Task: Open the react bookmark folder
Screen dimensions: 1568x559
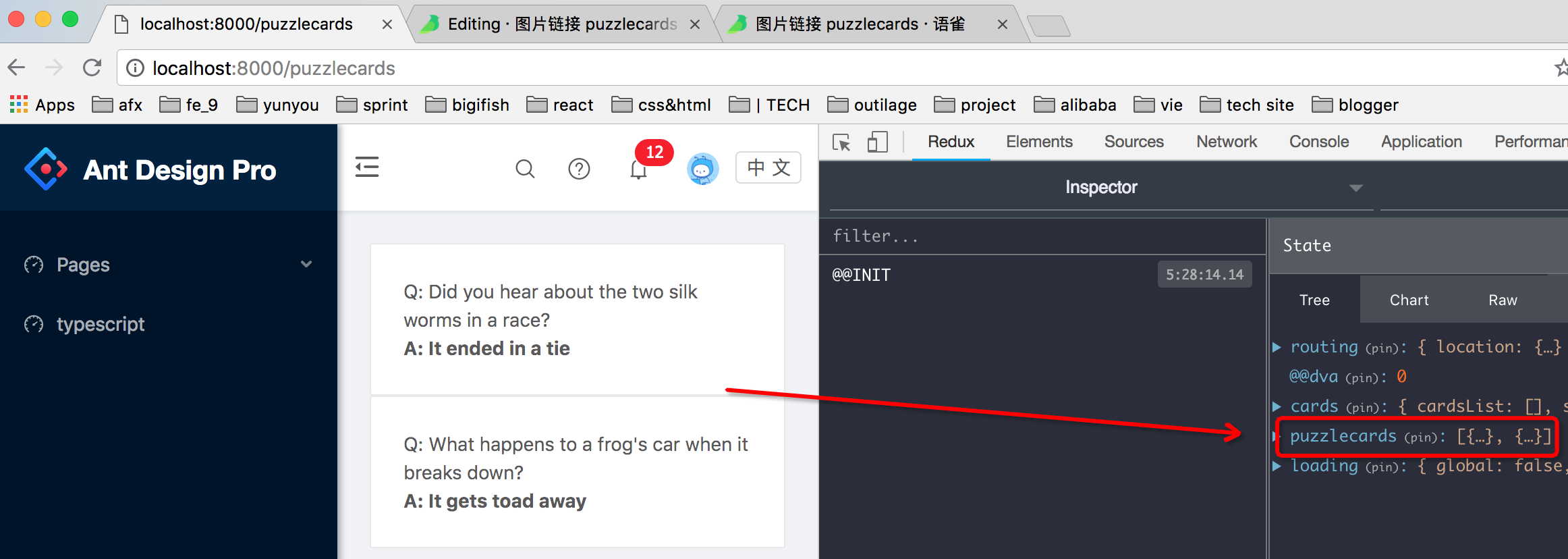Action: click(560, 105)
